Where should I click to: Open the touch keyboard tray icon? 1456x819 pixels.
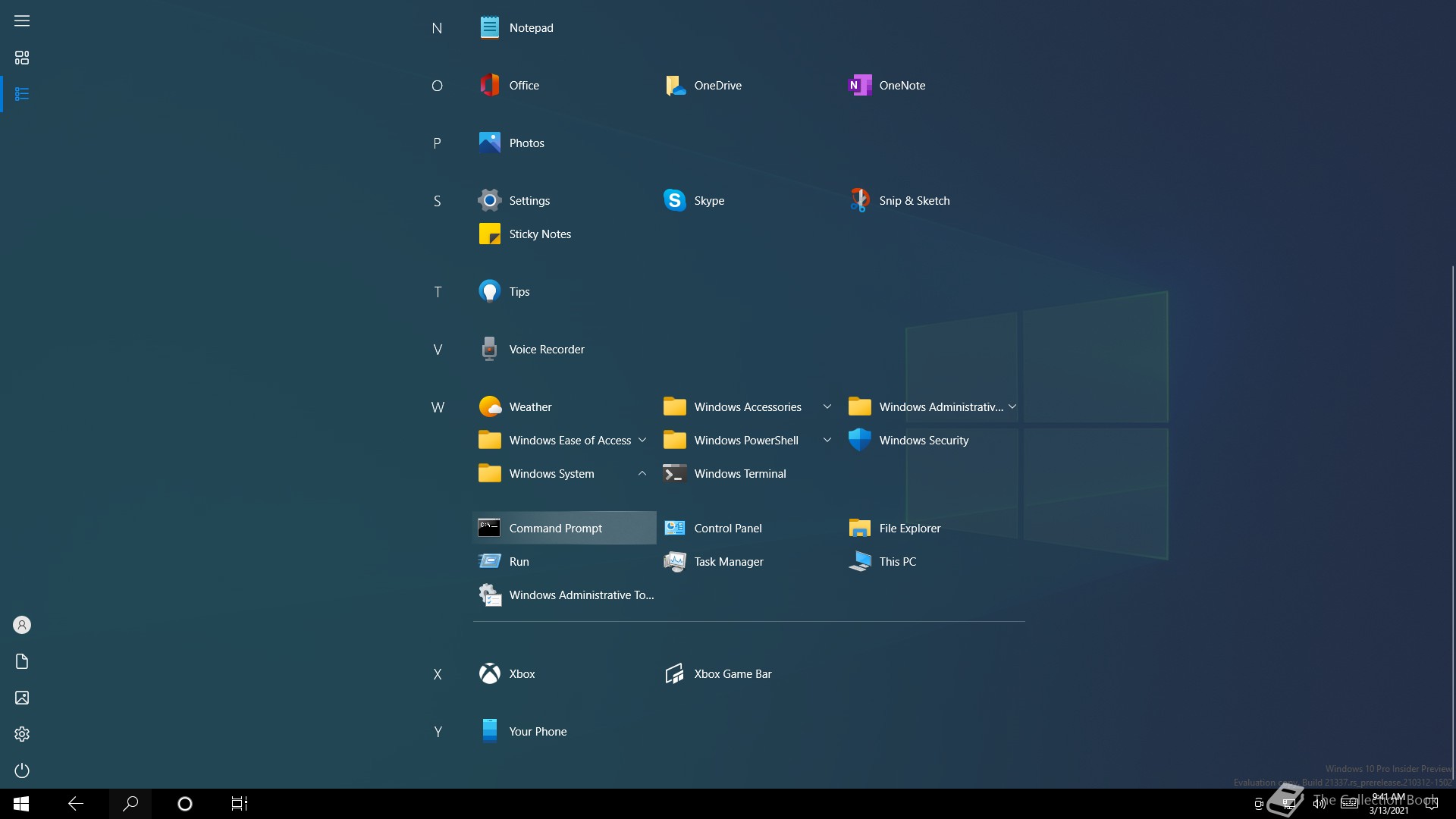coord(1350,804)
